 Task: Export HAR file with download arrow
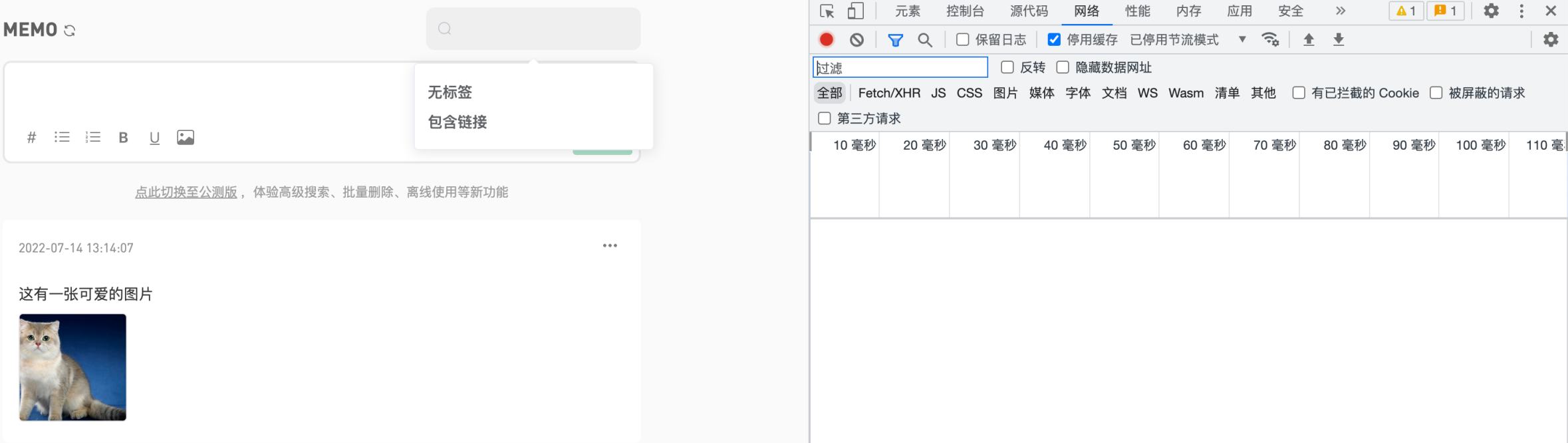coord(1339,40)
